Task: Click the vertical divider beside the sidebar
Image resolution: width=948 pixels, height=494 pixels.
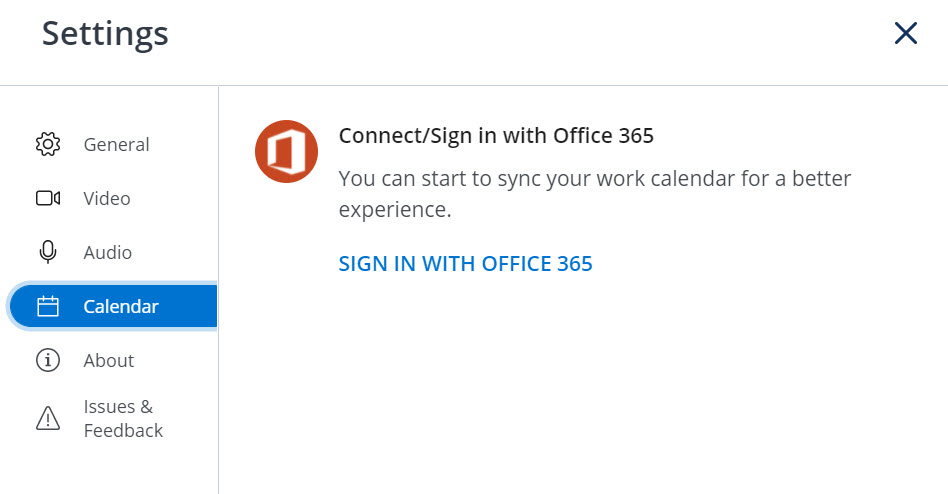Action: tap(218, 290)
